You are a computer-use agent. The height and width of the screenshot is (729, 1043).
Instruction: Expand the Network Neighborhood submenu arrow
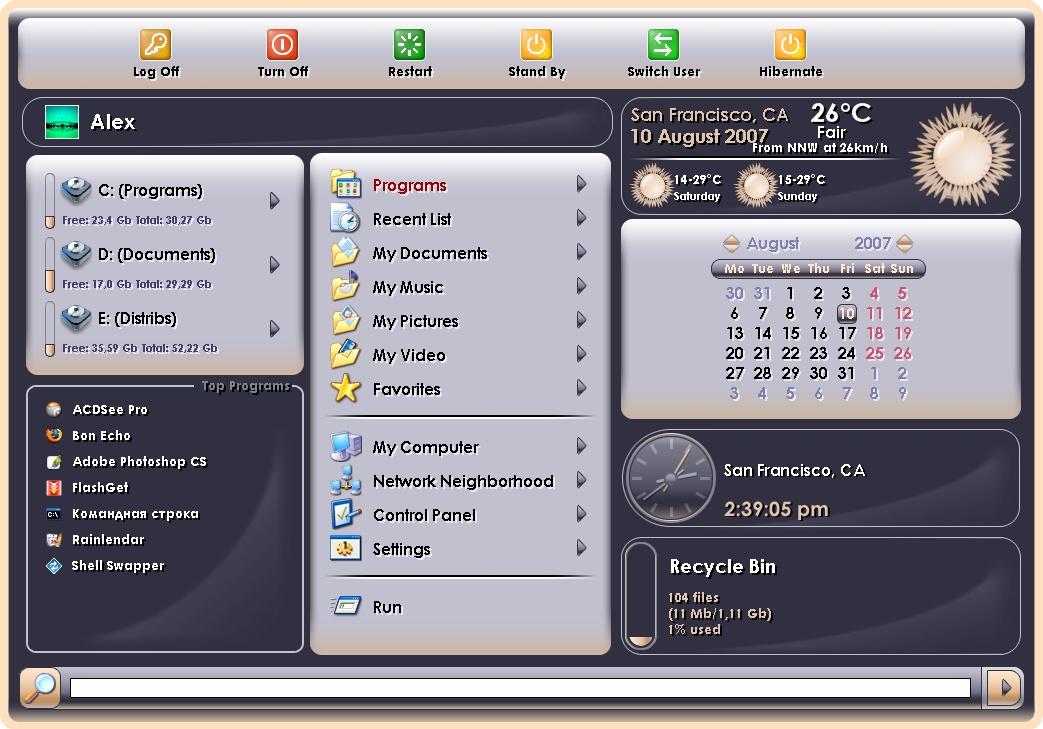point(581,479)
